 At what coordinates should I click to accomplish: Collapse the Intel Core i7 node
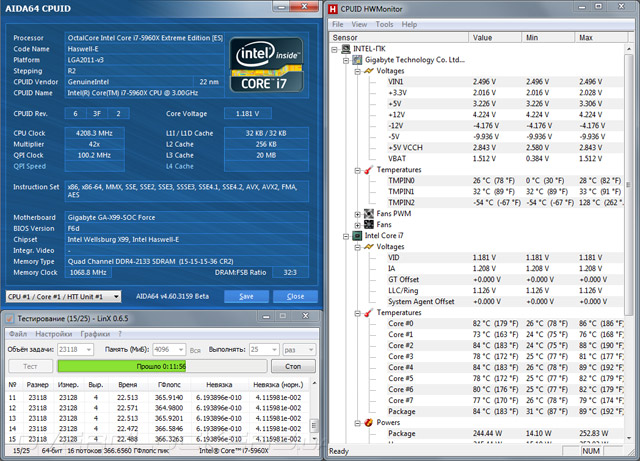(x=346, y=236)
